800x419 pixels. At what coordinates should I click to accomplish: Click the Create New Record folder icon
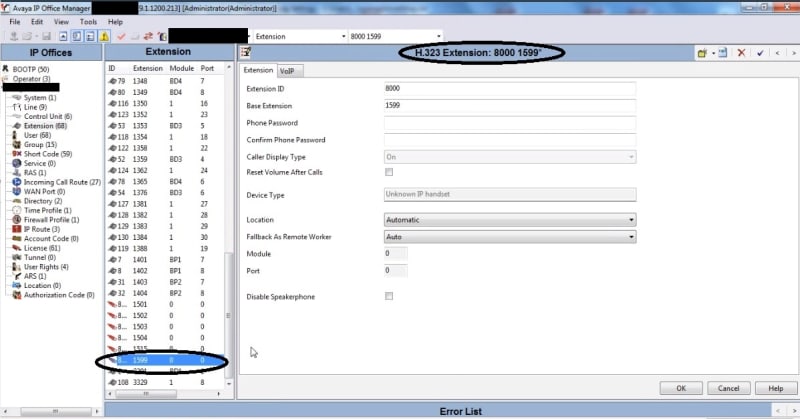[703, 53]
